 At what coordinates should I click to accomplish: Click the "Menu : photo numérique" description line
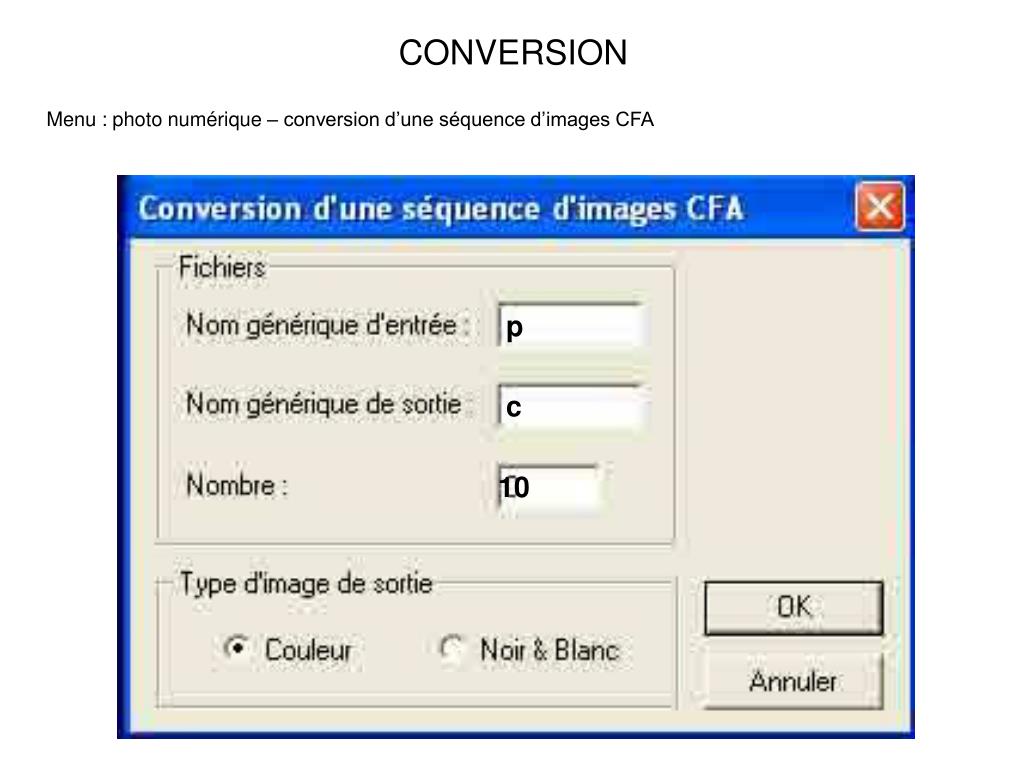(350, 120)
